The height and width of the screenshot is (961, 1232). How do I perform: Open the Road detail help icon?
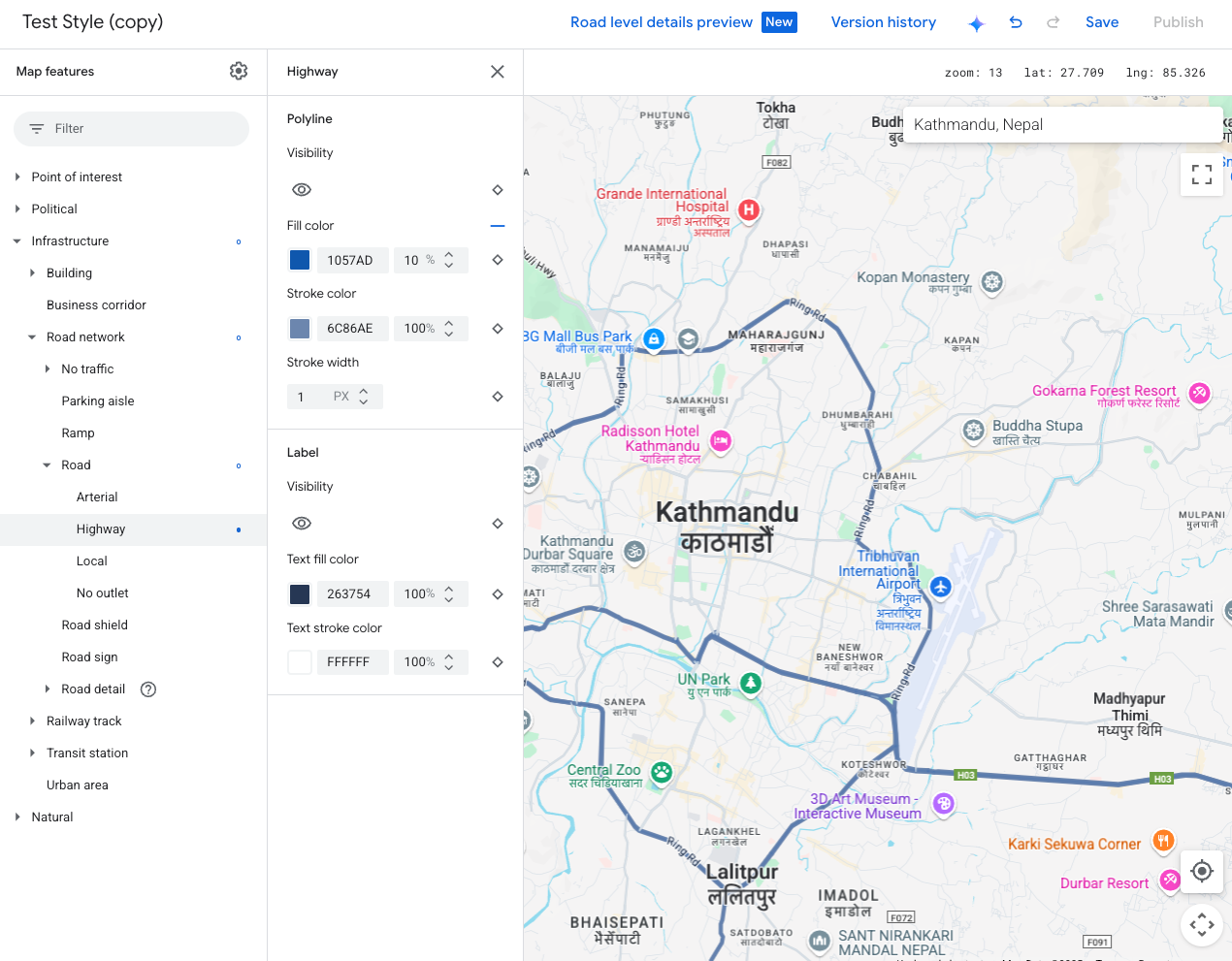click(146, 689)
